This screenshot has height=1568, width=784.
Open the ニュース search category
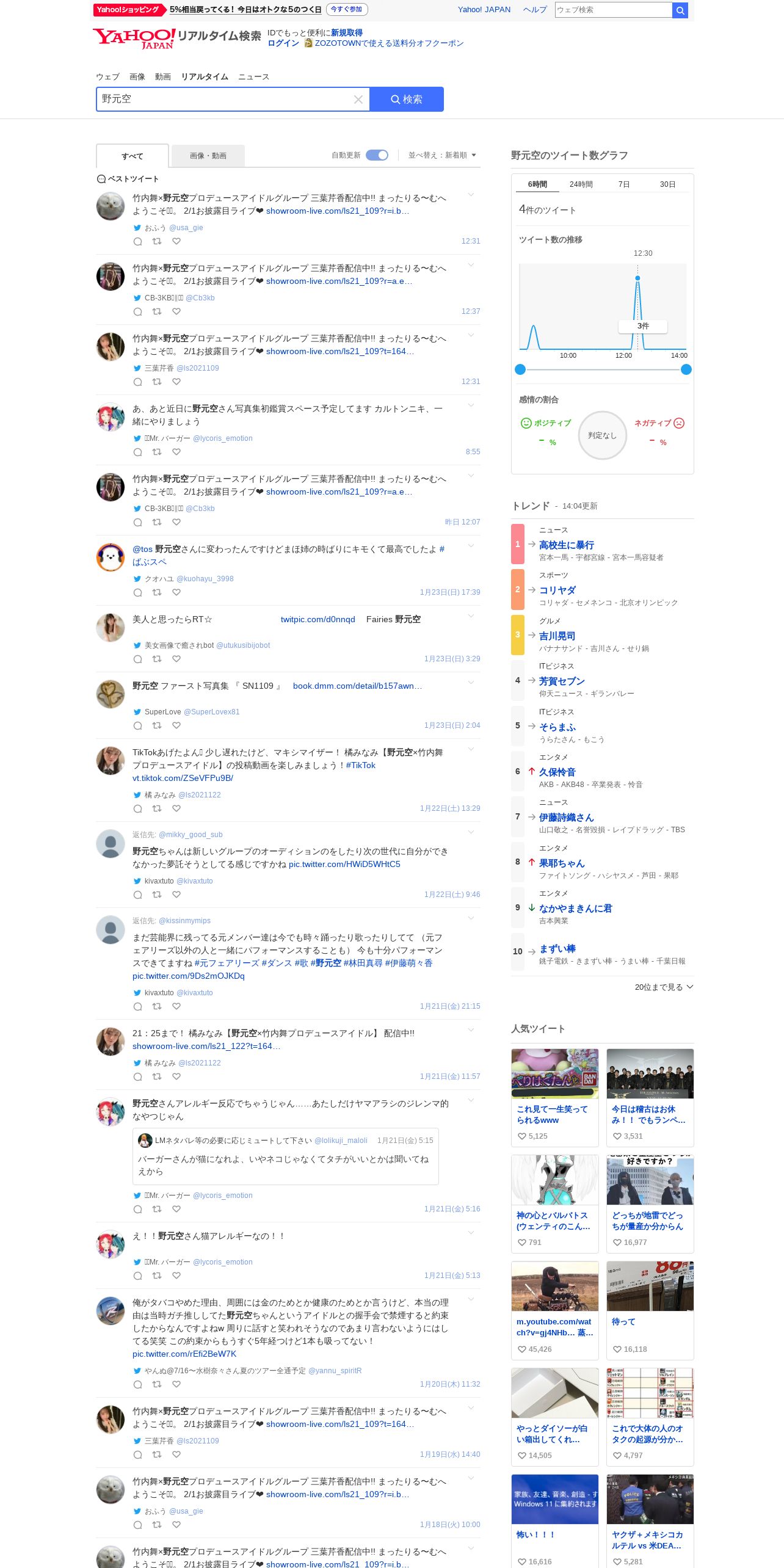(x=253, y=77)
